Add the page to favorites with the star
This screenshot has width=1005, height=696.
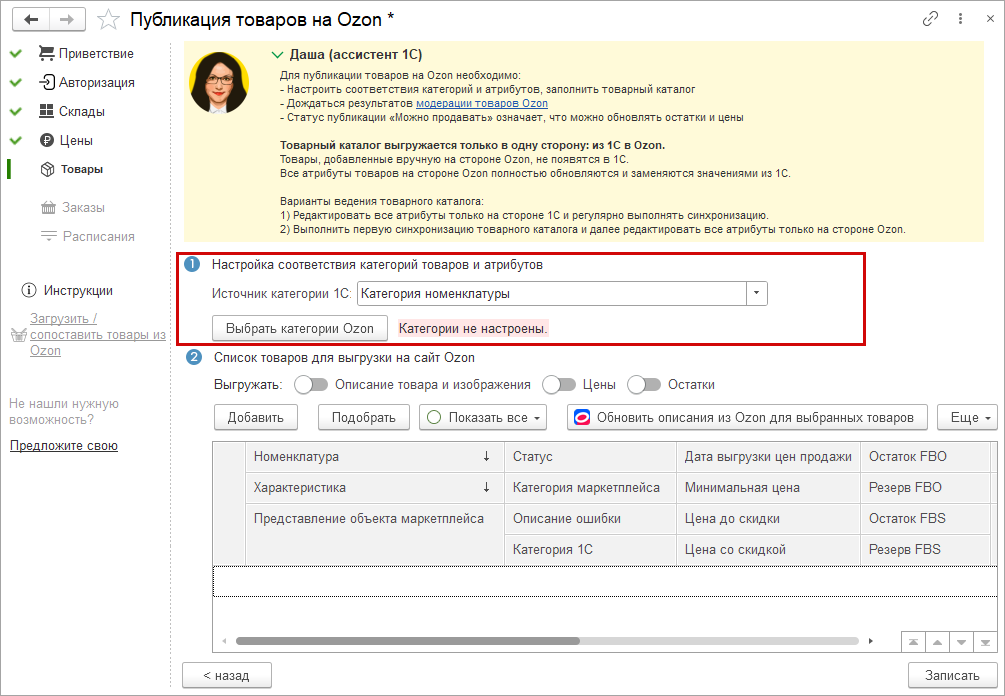point(110,19)
